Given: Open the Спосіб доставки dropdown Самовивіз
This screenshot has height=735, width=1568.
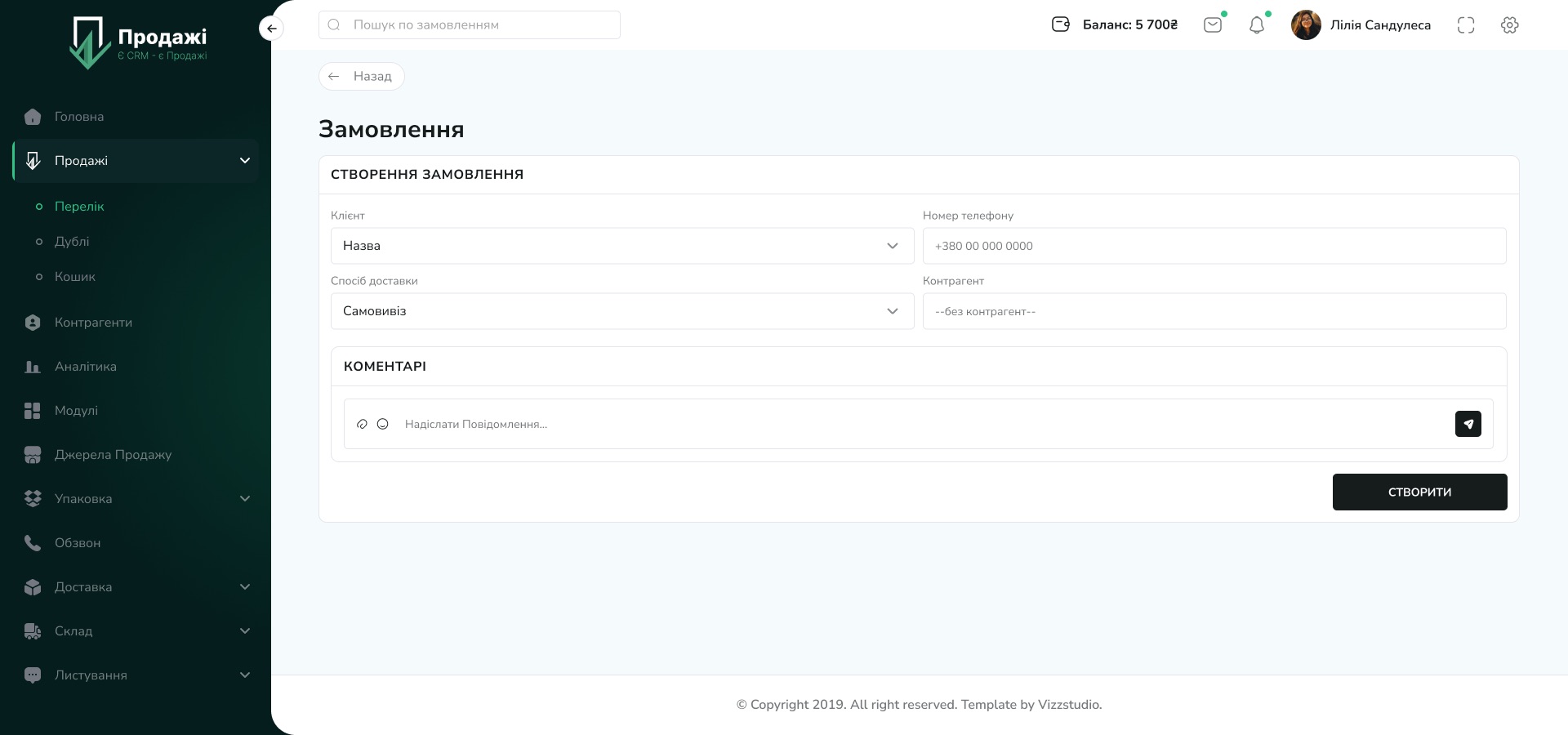Looking at the screenshot, I should (x=622, y=311).
